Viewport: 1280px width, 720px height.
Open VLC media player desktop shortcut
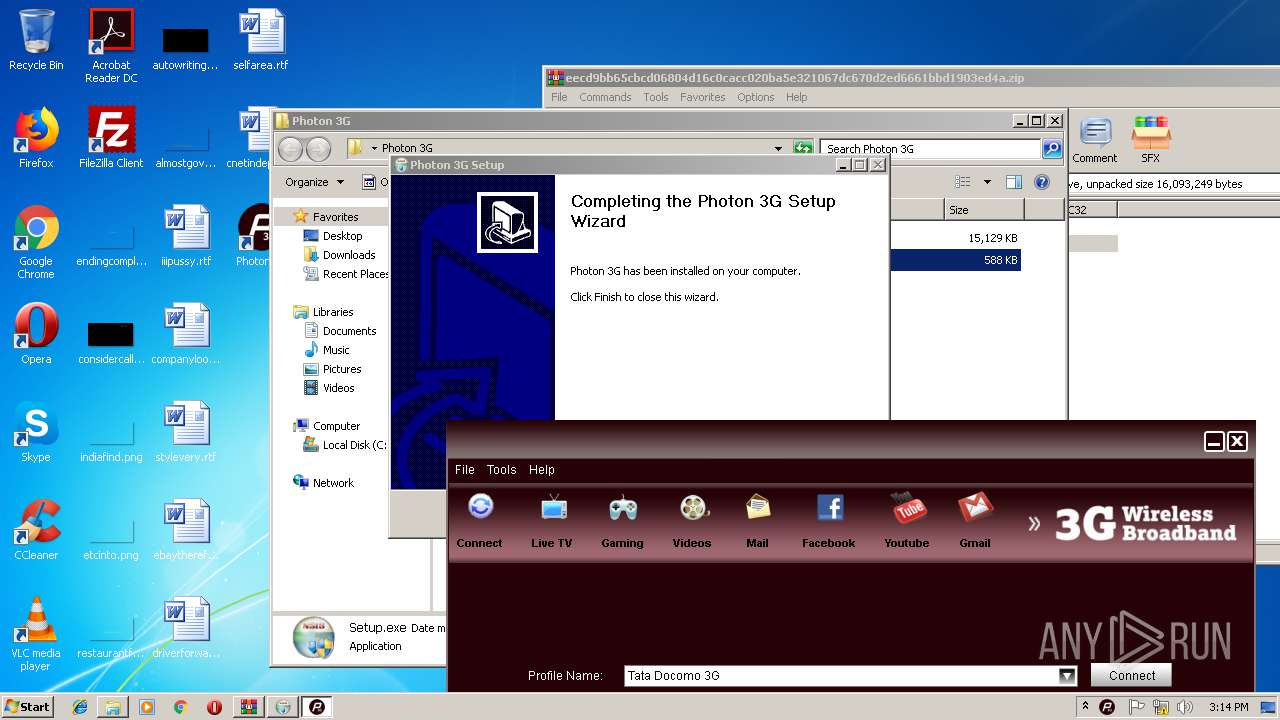(36, 634)
